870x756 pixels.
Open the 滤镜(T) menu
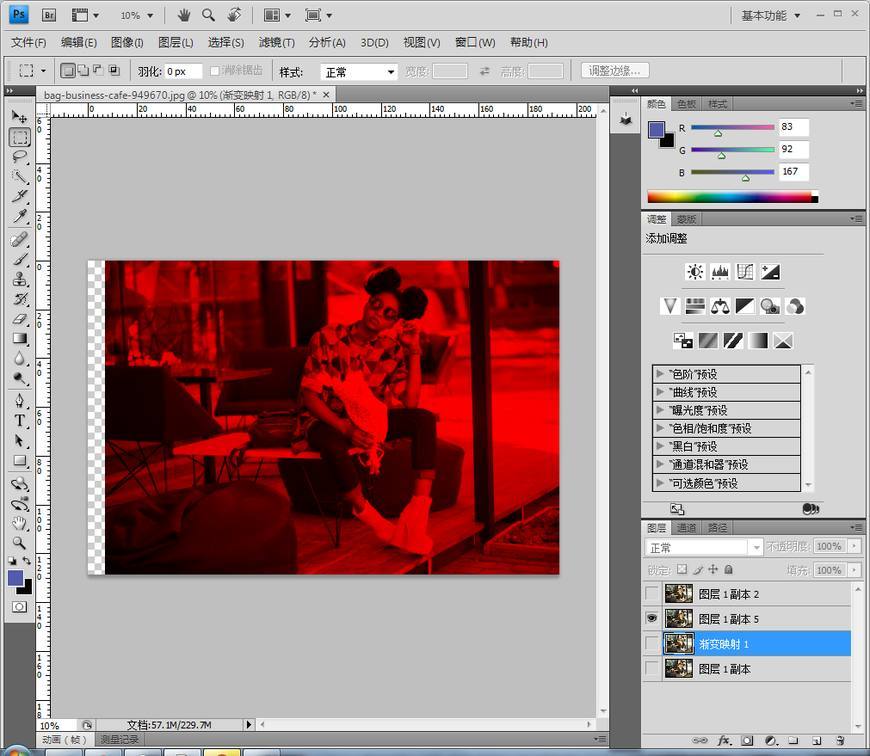(276, 43)
